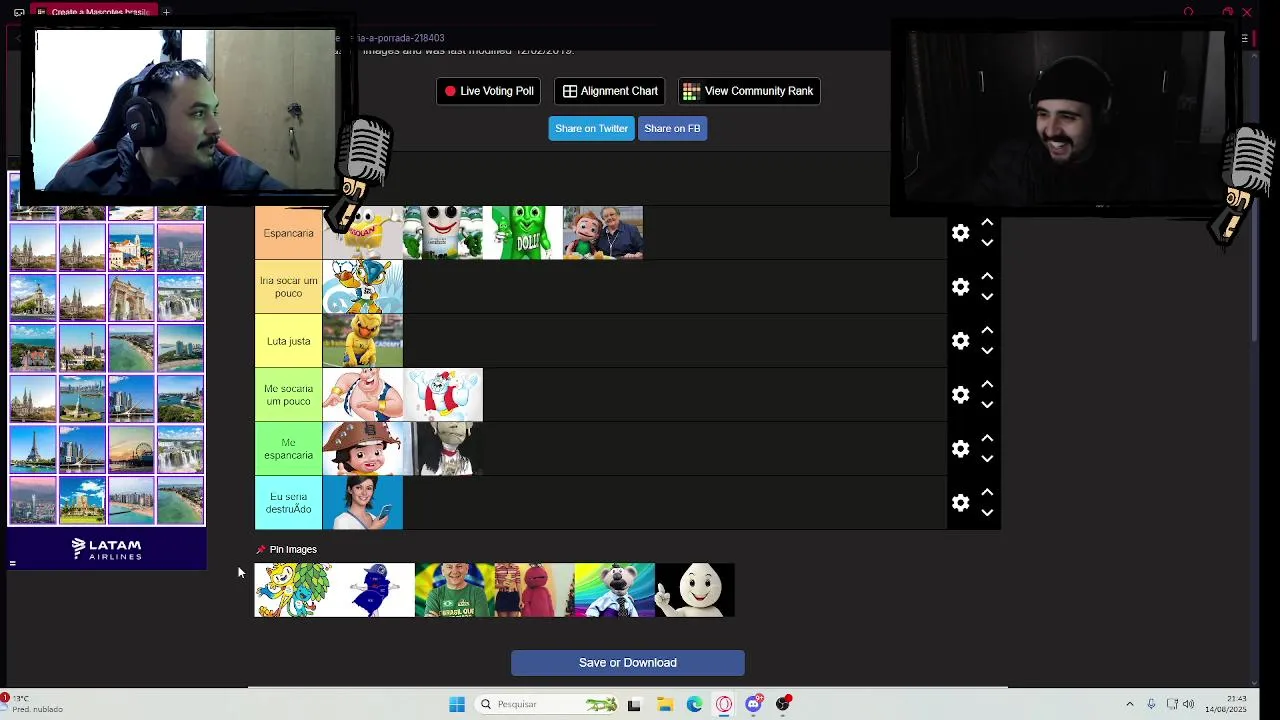This screenshot has height=720, width=1280.
Task: Open the Windows Start menu
Action: [457, 704]
